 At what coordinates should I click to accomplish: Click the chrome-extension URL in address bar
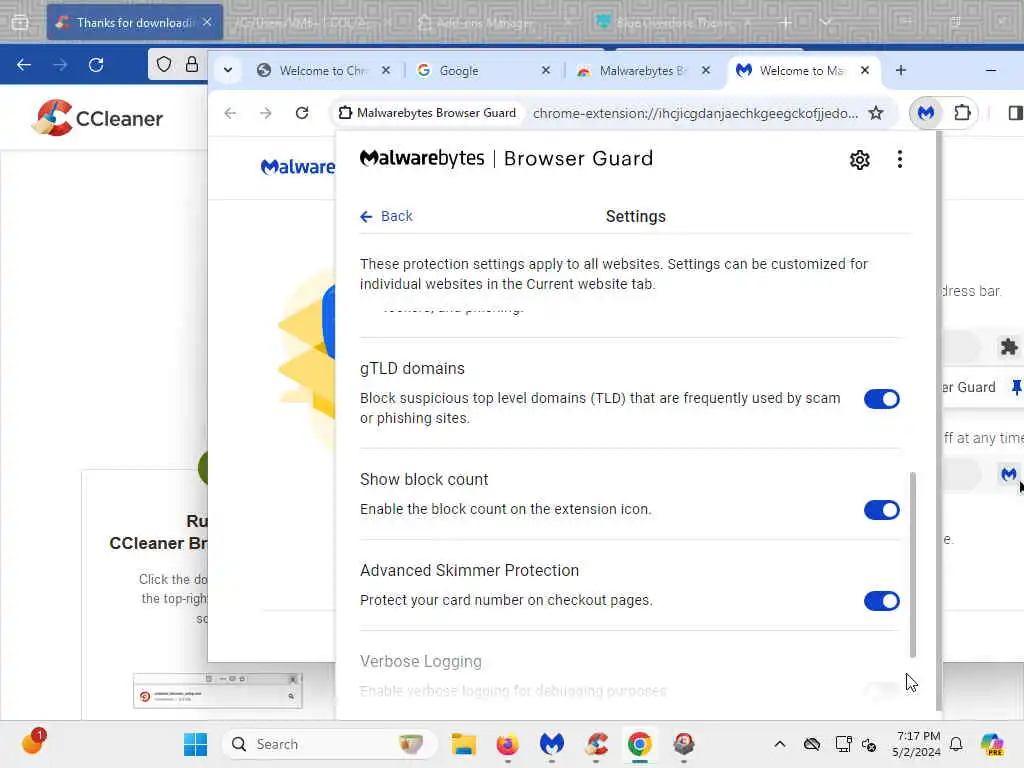pyautogui.click(x=695, y=113)
